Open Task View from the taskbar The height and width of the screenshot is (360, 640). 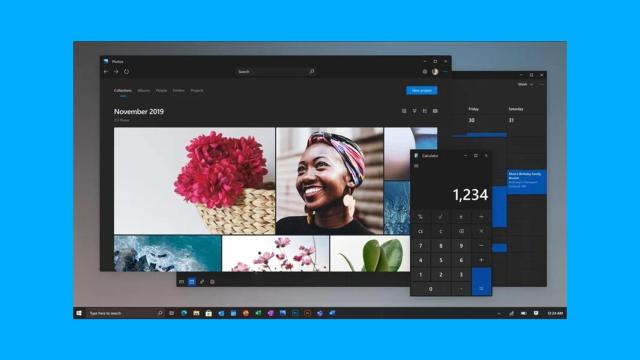point(172,313)
